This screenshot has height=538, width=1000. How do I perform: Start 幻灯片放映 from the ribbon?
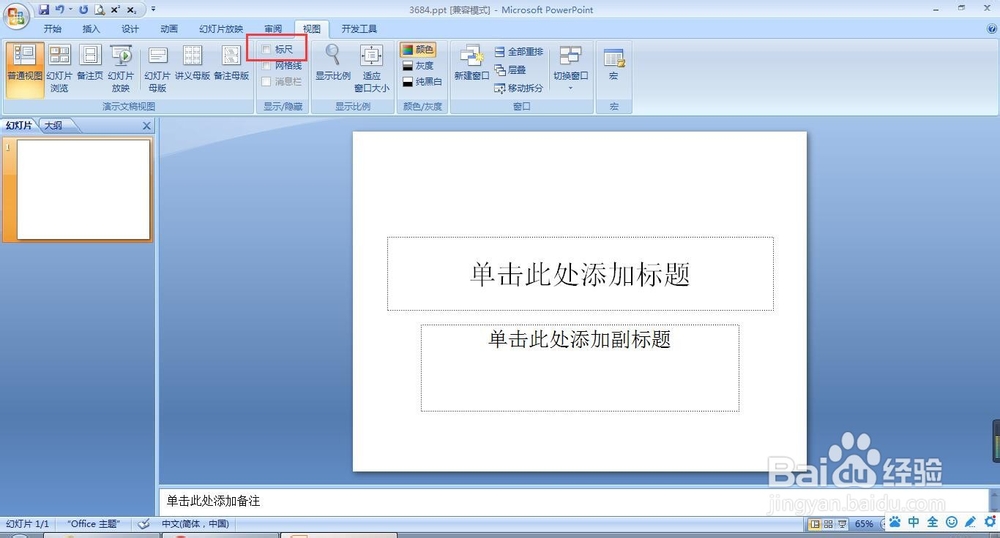click(121, 69)
